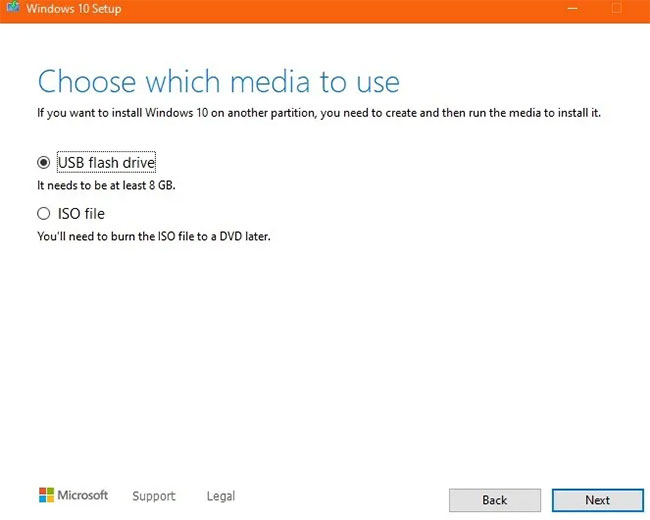Click the 'Choose which media to use' heading

point(218,81)
